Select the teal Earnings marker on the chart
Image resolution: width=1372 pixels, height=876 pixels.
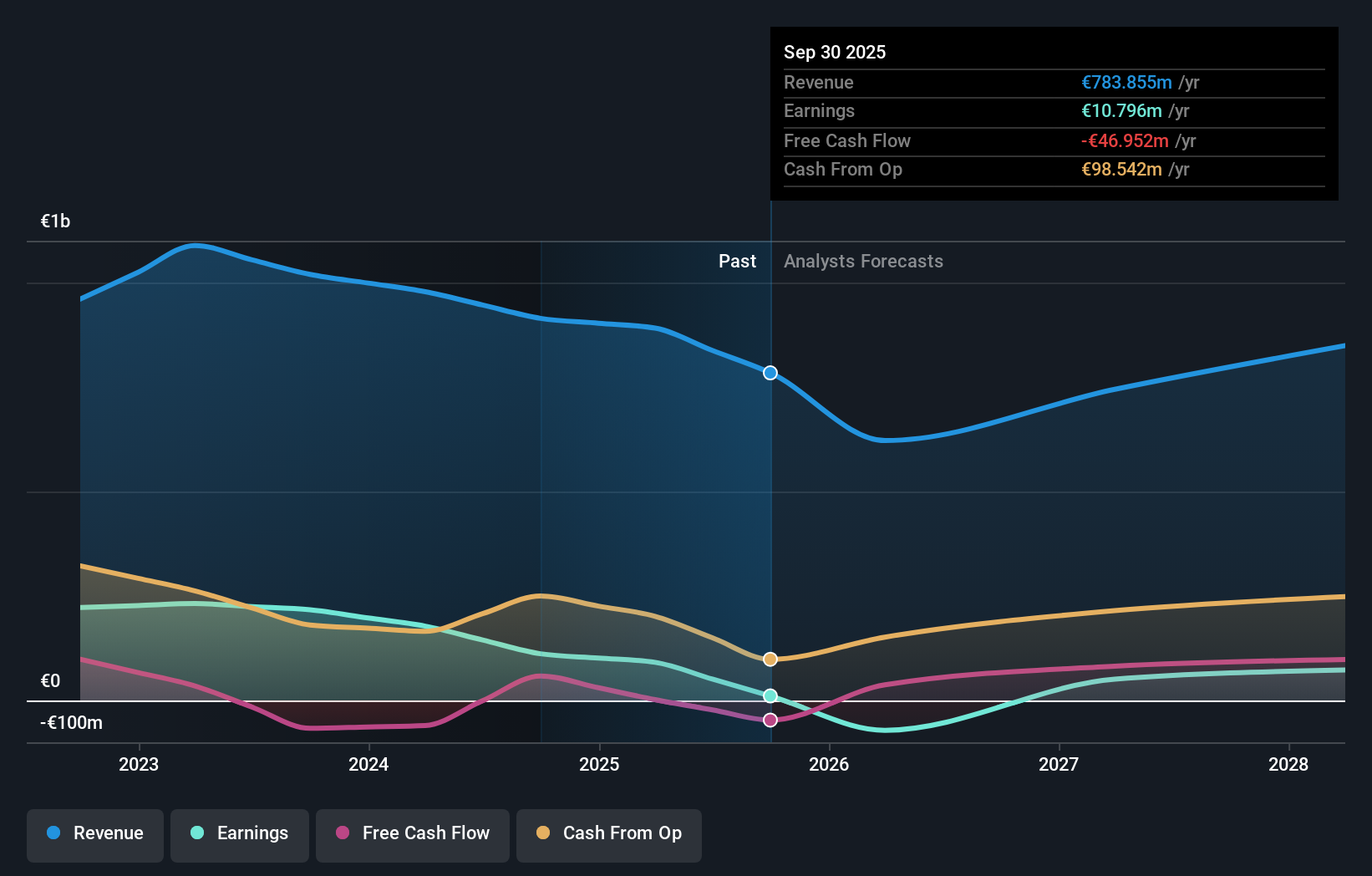click(770, 695)
